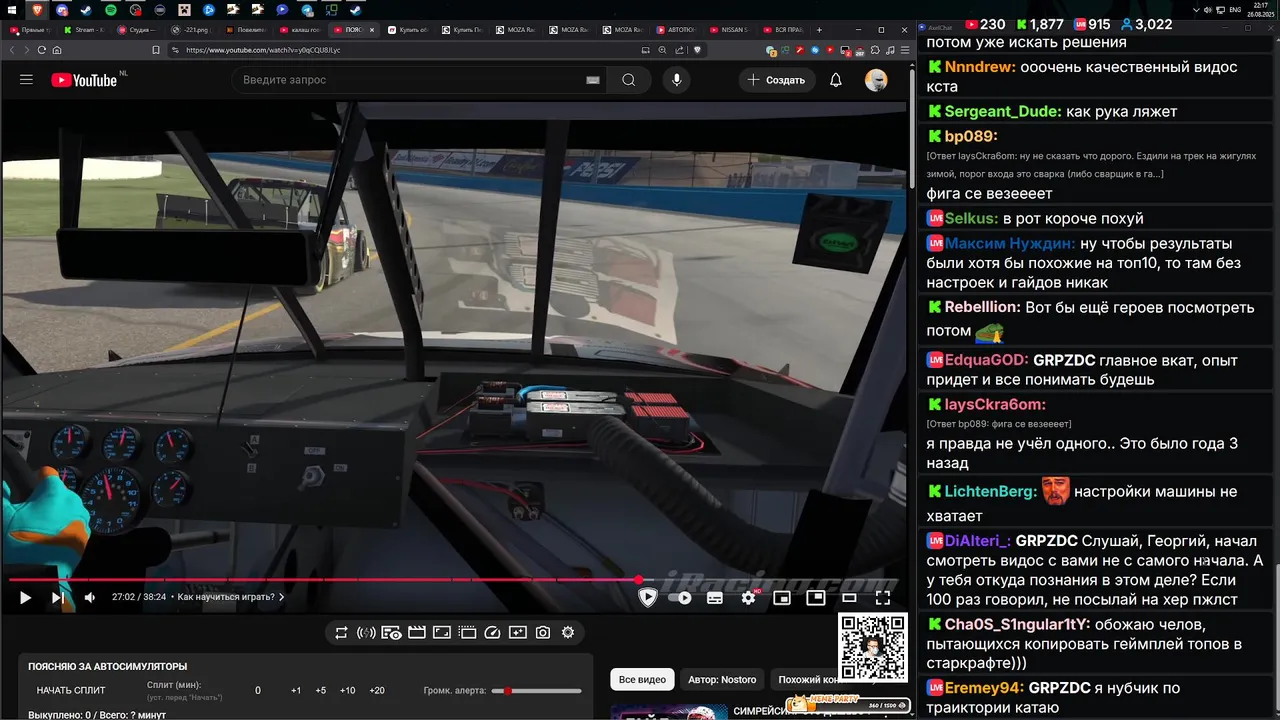Open the account avatar menu
1280x720 pixels.
(876, 80)
